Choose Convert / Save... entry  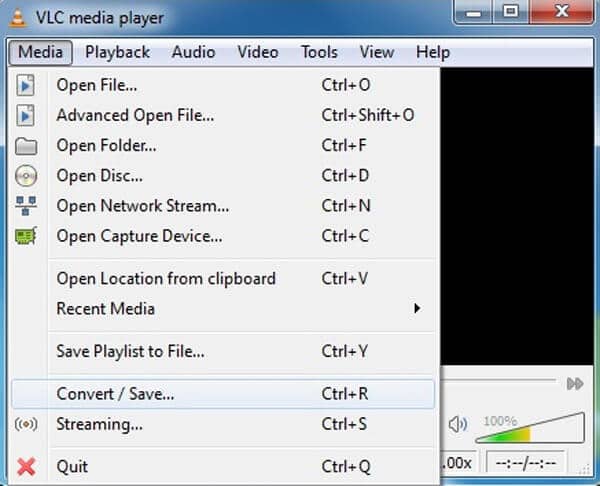point(223,394)
